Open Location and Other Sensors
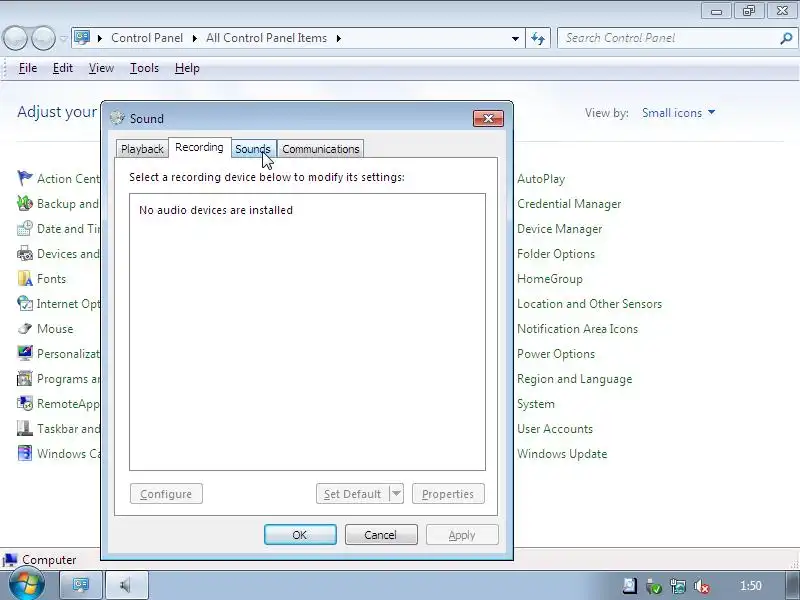This screenshot has height=600, width=800. (x=589, y=304)
